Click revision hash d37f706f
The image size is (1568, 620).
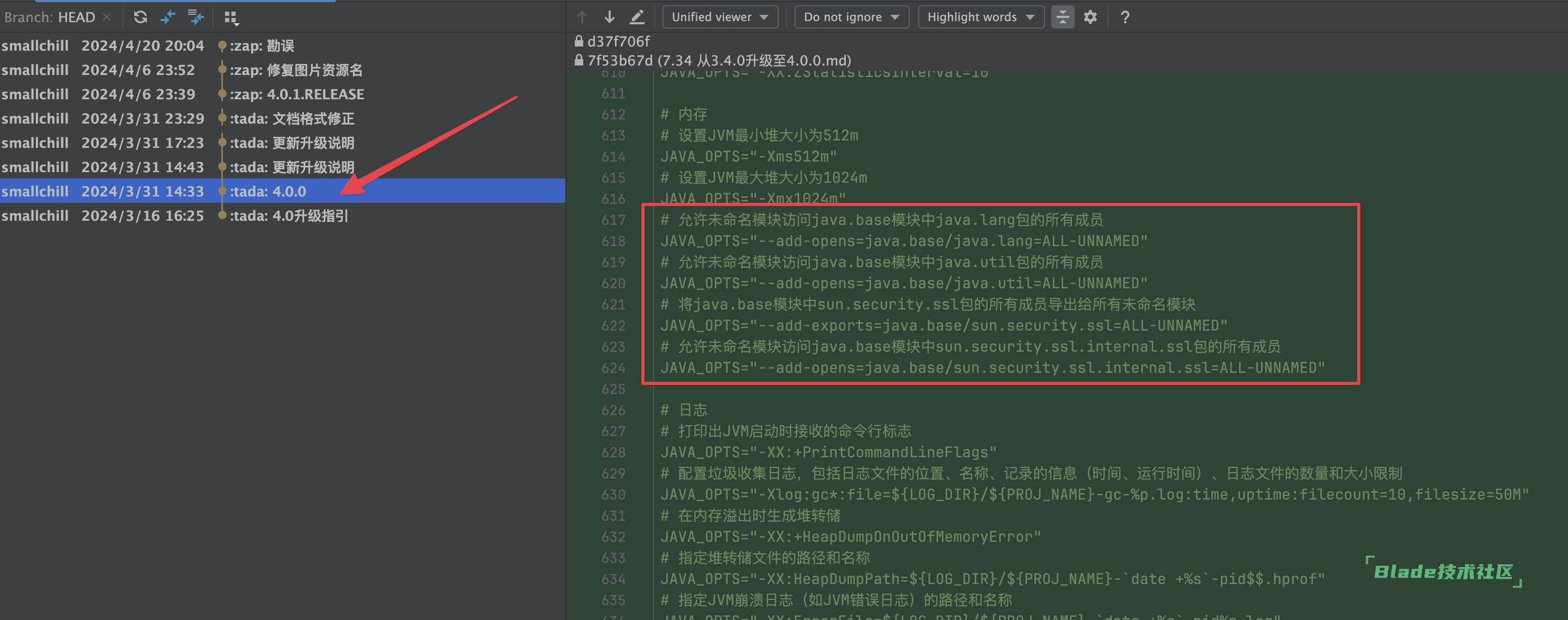pos(619,41)
